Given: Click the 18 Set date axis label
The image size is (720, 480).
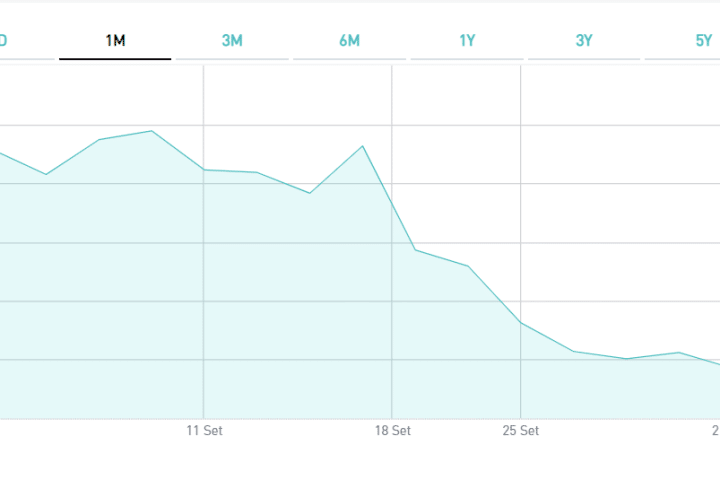Looking at the screenshot, I should tap(393, 431).
